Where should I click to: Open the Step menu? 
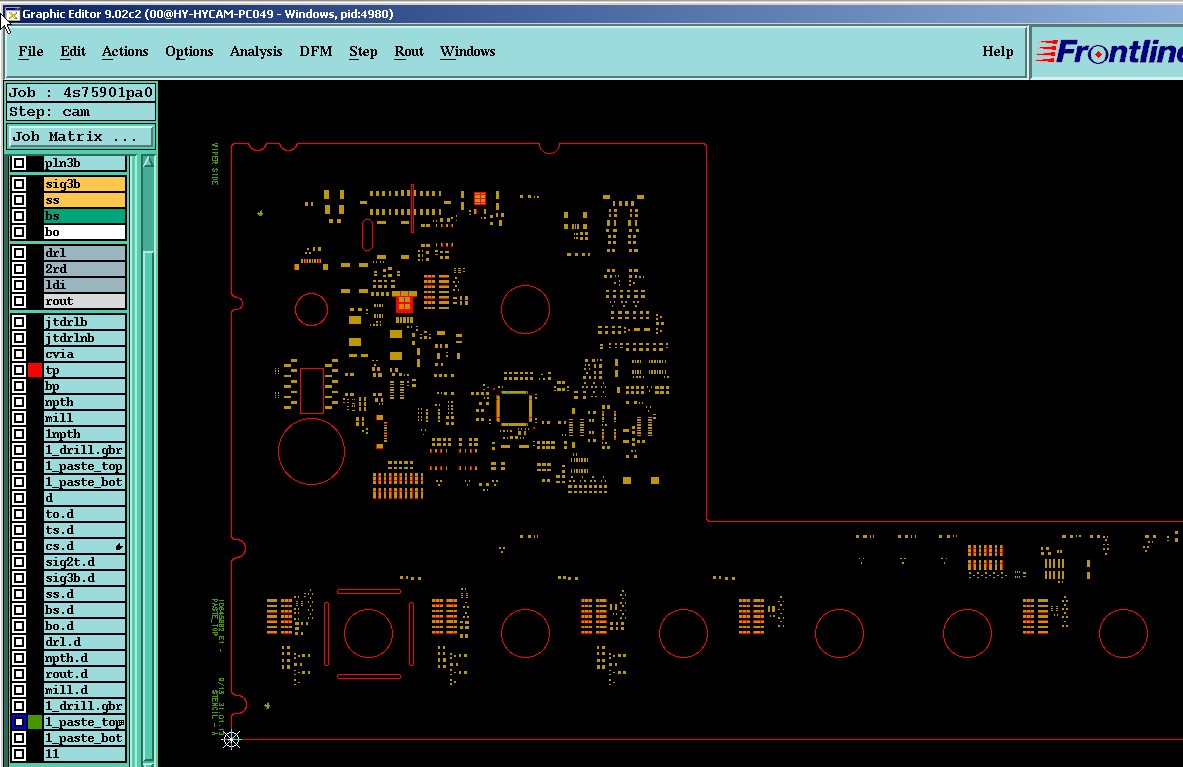363,51
